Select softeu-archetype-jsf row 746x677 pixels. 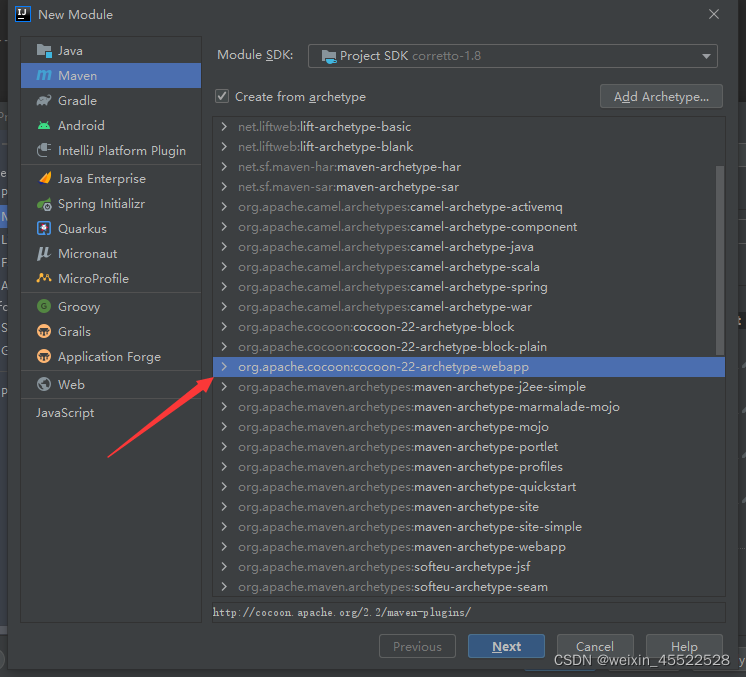[469, 567]
